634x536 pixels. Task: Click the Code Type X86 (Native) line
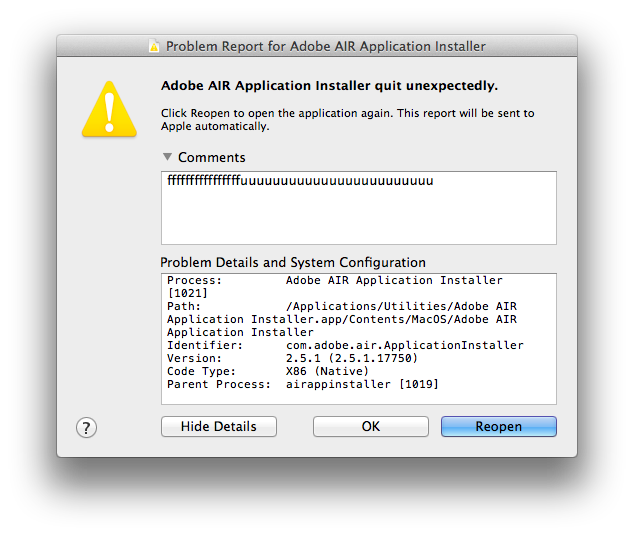(268, 371)
